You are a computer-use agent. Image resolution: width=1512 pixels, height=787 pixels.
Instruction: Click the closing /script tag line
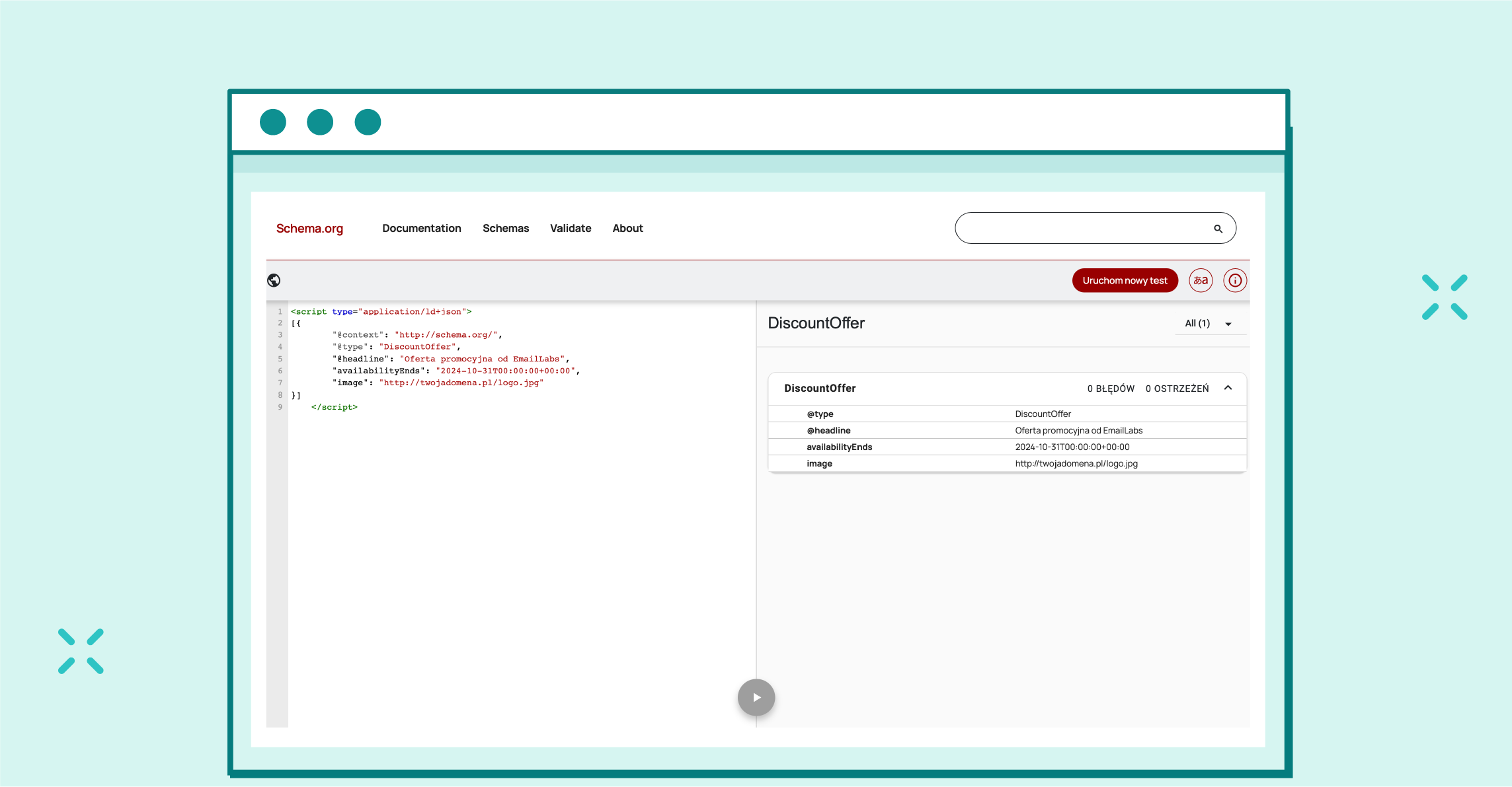click(x=334, y=407)
